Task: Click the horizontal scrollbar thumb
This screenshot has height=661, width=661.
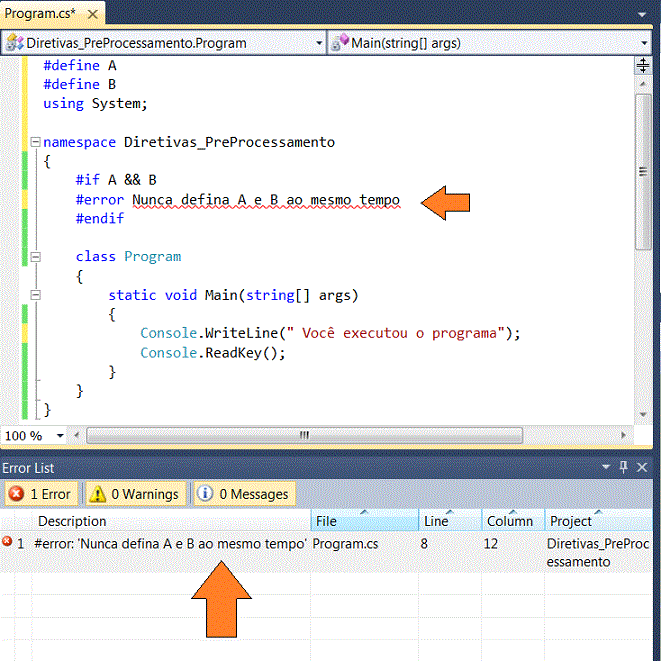Action: pyautogui.click(x=304, y=435)
